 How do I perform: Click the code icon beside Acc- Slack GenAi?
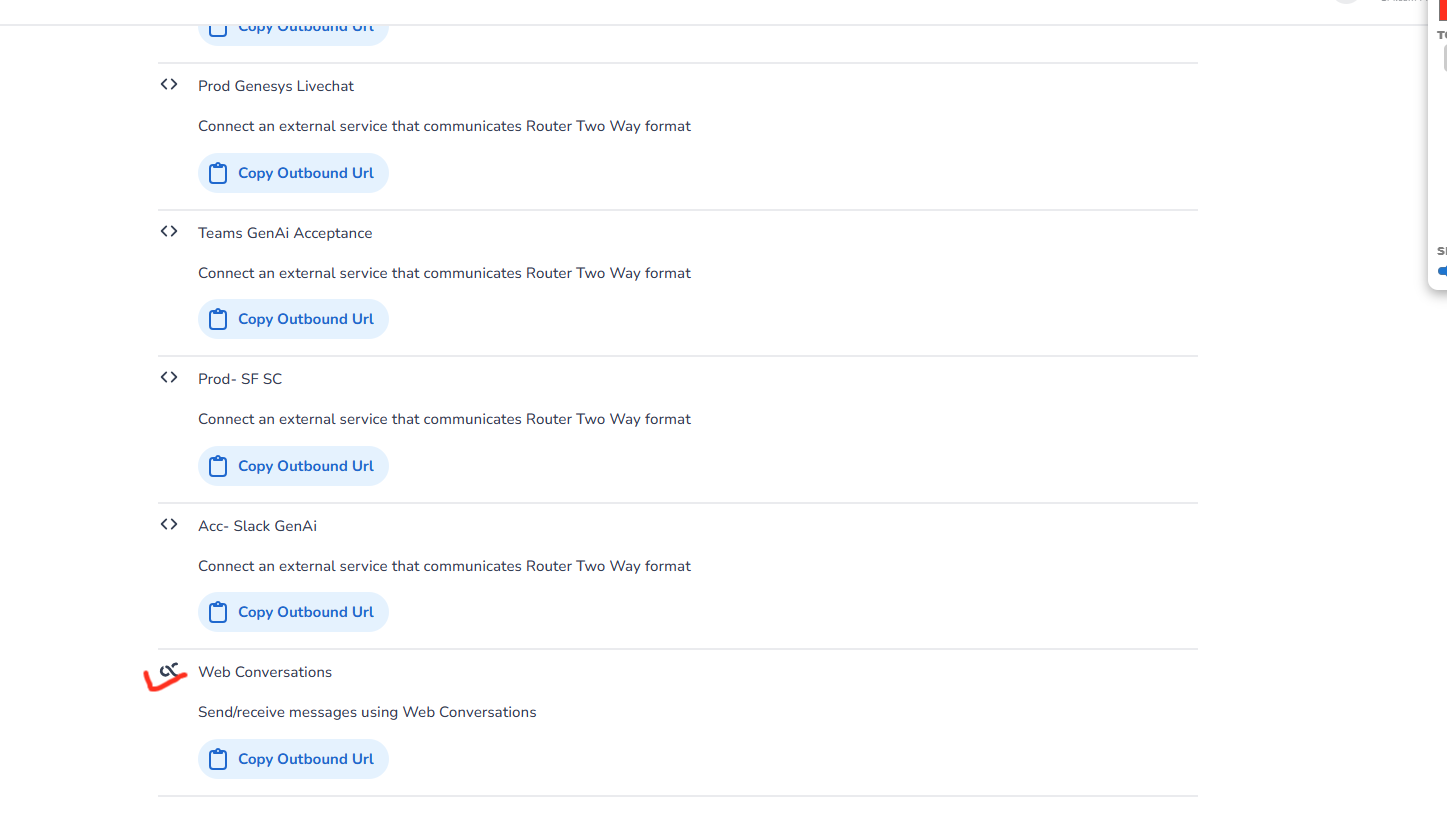169,525
